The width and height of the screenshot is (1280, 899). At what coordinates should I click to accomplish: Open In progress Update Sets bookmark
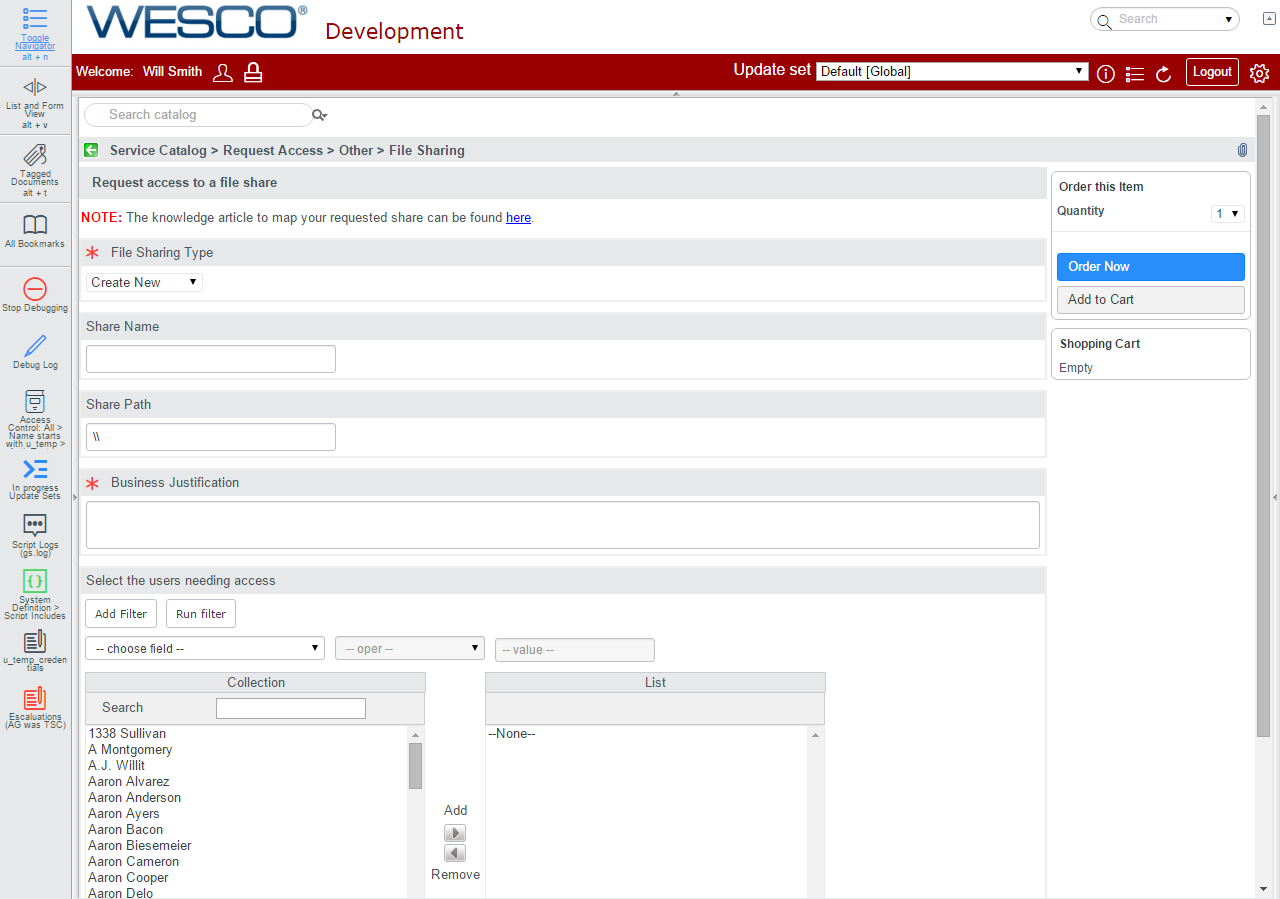[x=35, y=469]
